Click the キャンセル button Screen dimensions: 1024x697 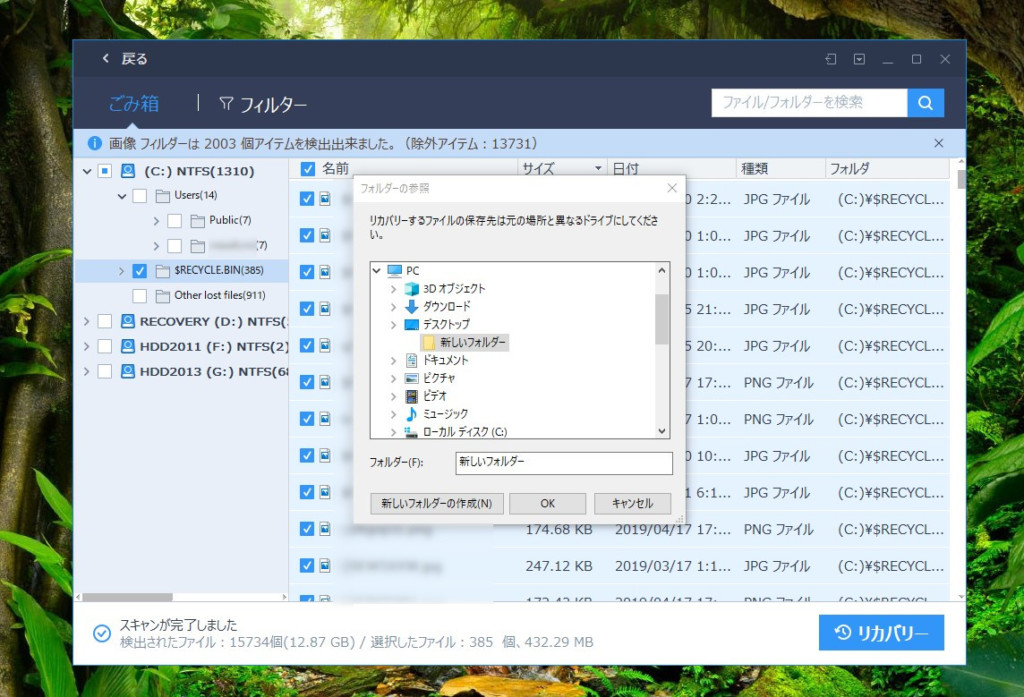click(632, 504)
